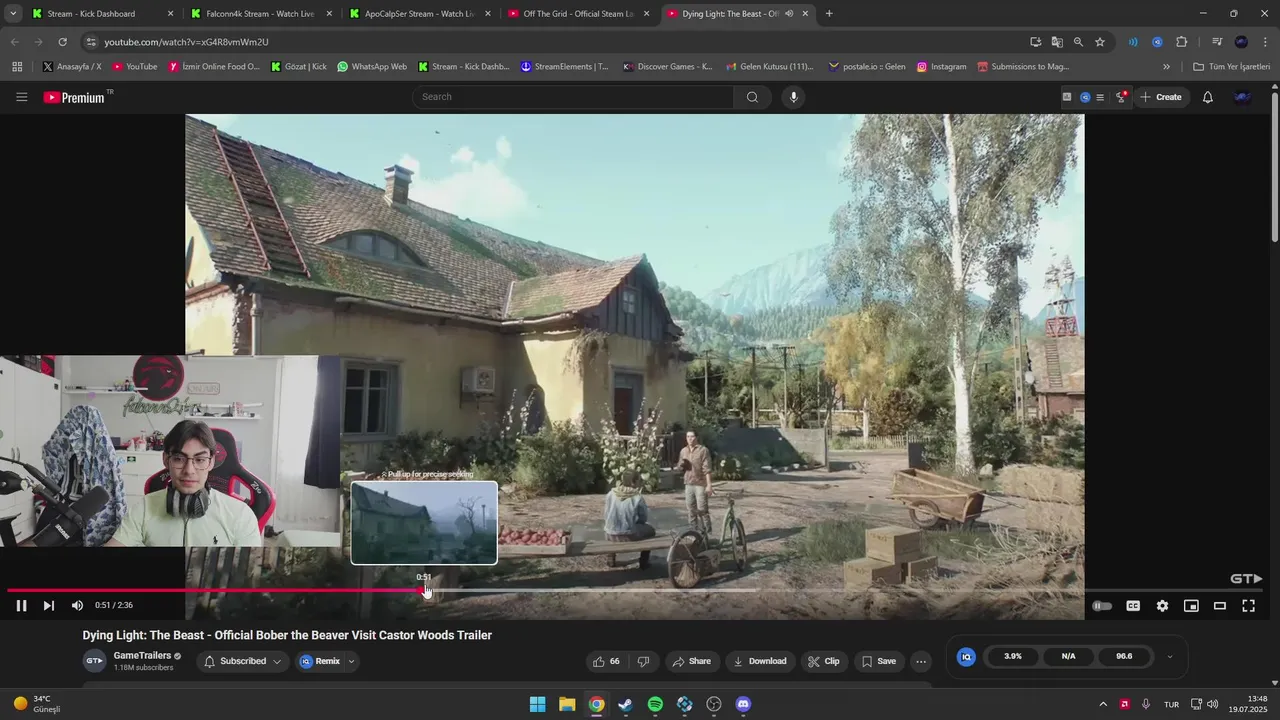Click the seek preview thumbnail

[424, 523]
